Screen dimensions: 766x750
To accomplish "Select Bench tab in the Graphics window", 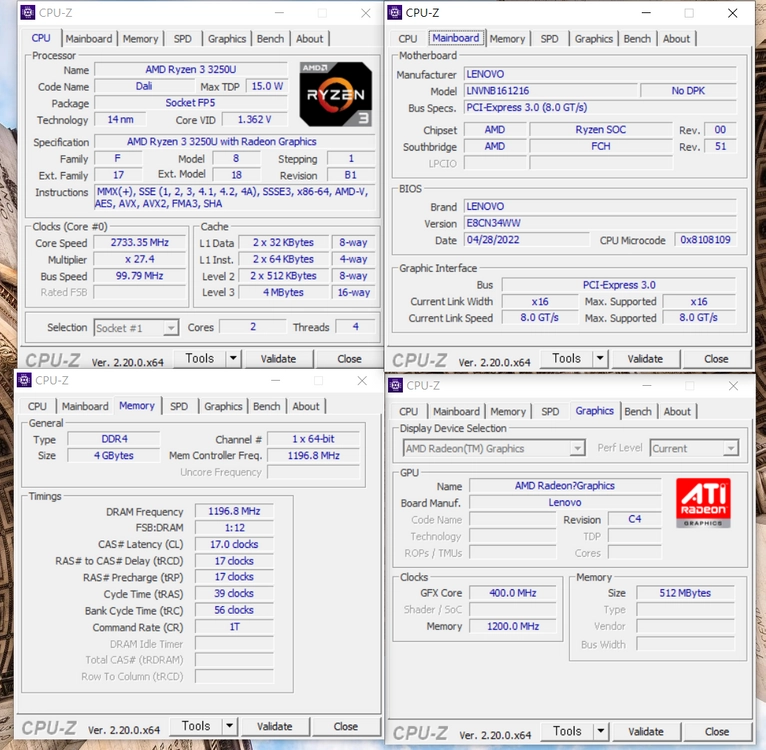I will pos(638,411).
